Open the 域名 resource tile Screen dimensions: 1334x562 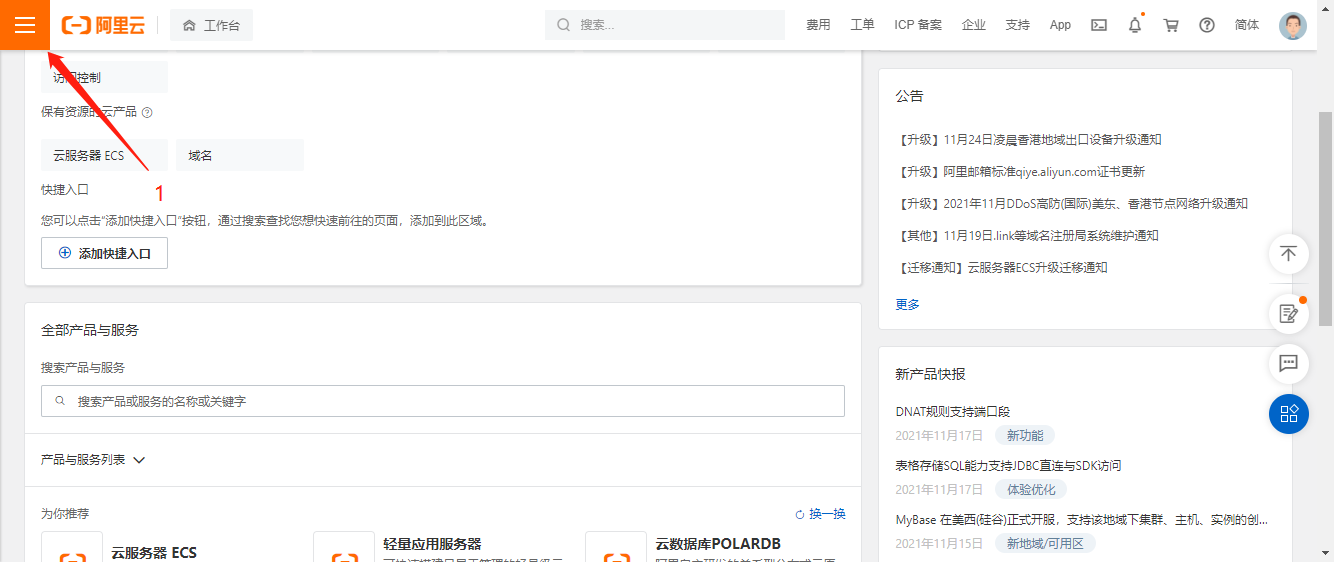(x=240, y=156)
